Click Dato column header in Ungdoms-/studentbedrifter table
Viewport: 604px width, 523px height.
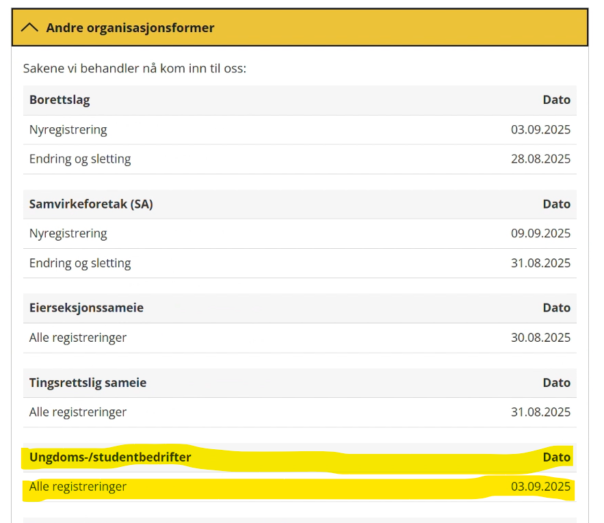pos(557,457)
